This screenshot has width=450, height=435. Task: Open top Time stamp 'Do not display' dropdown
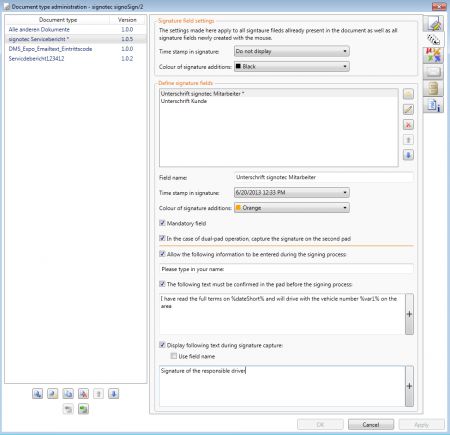[292, 51]
